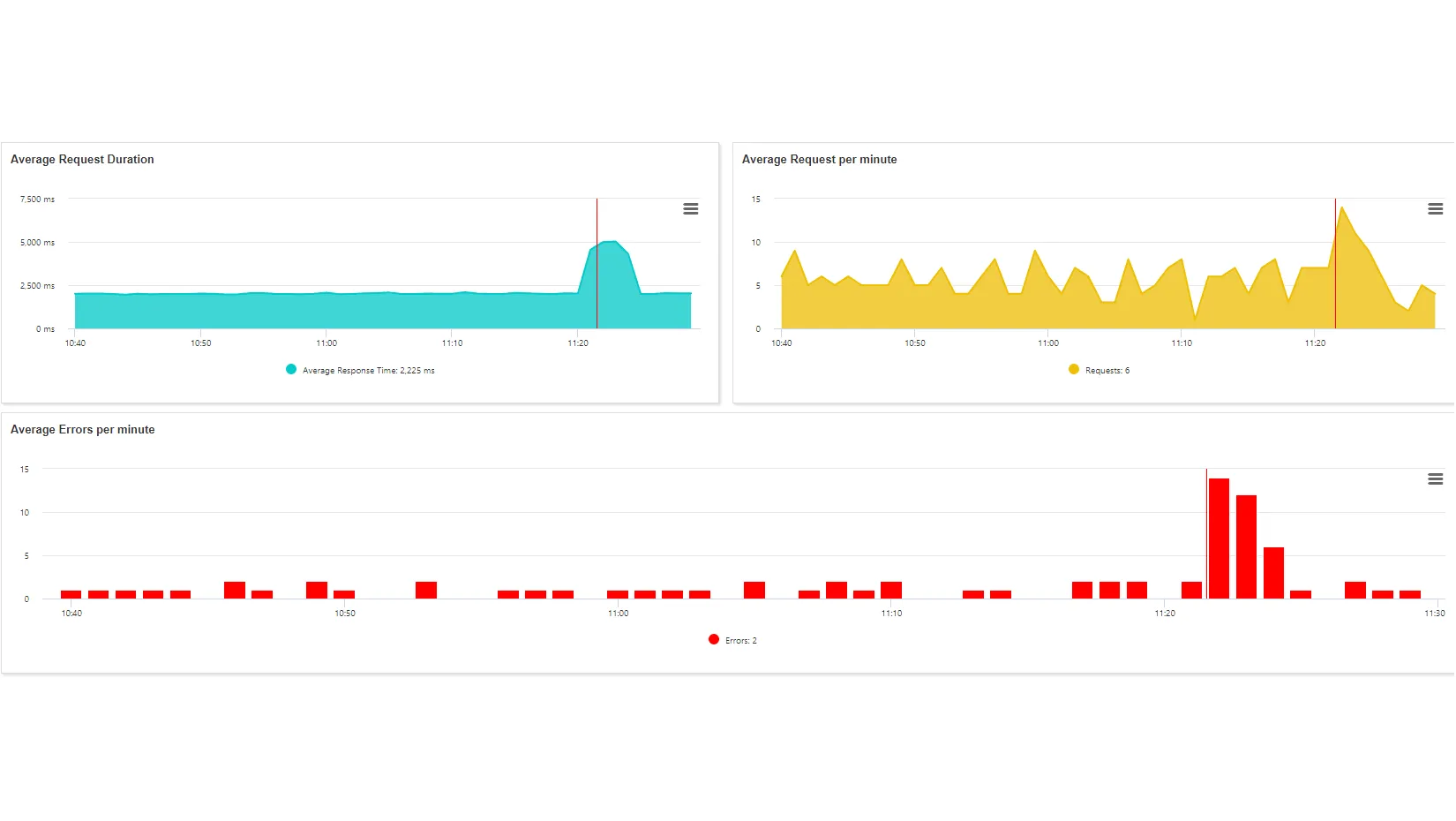This screenshot has height=821, width=1456.
Task: Click the tallest red error bar near 11:20
Action: click(x=1219, y=539)
